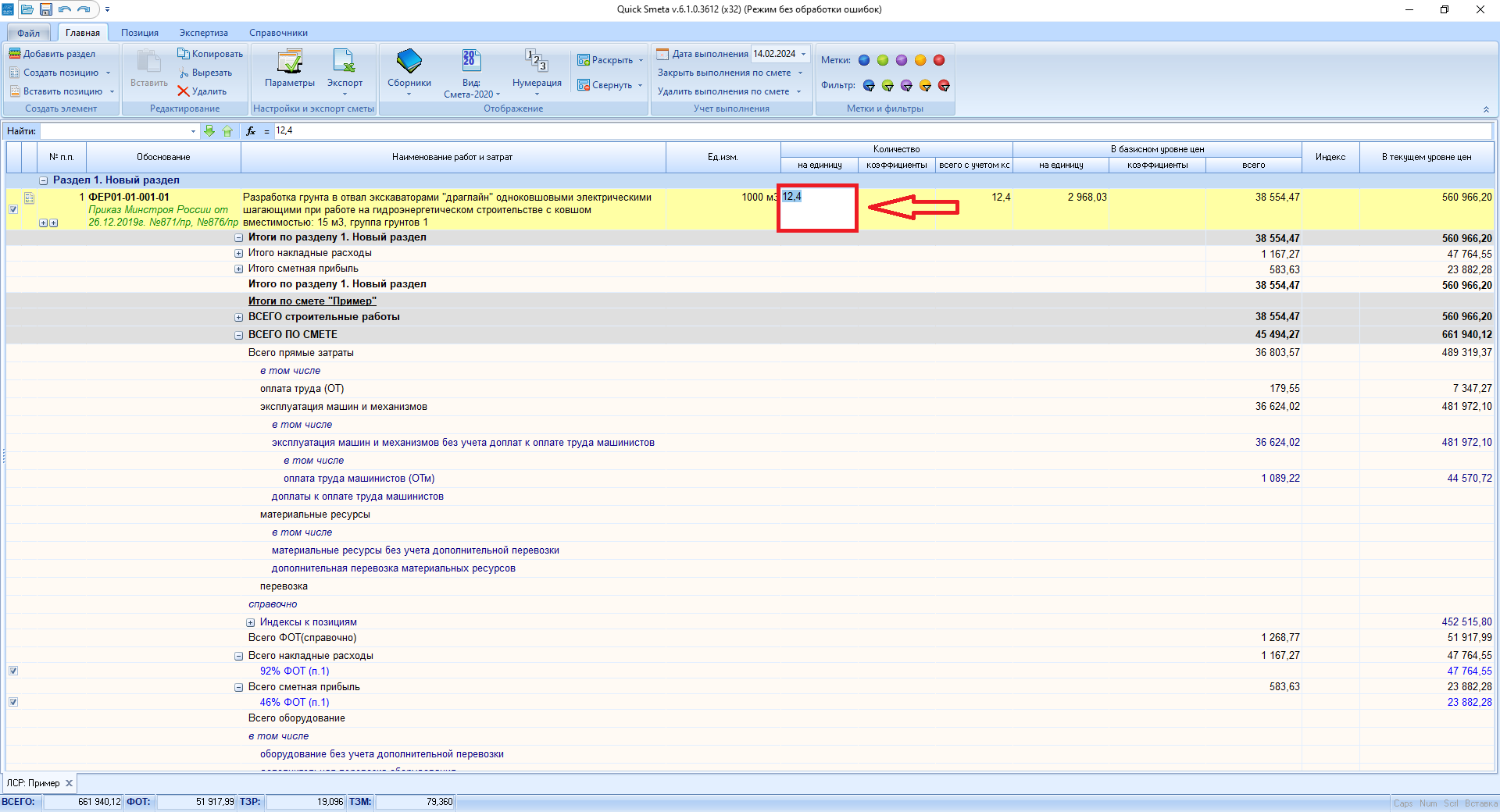Click the fx formula button

(x=251, y=131)
